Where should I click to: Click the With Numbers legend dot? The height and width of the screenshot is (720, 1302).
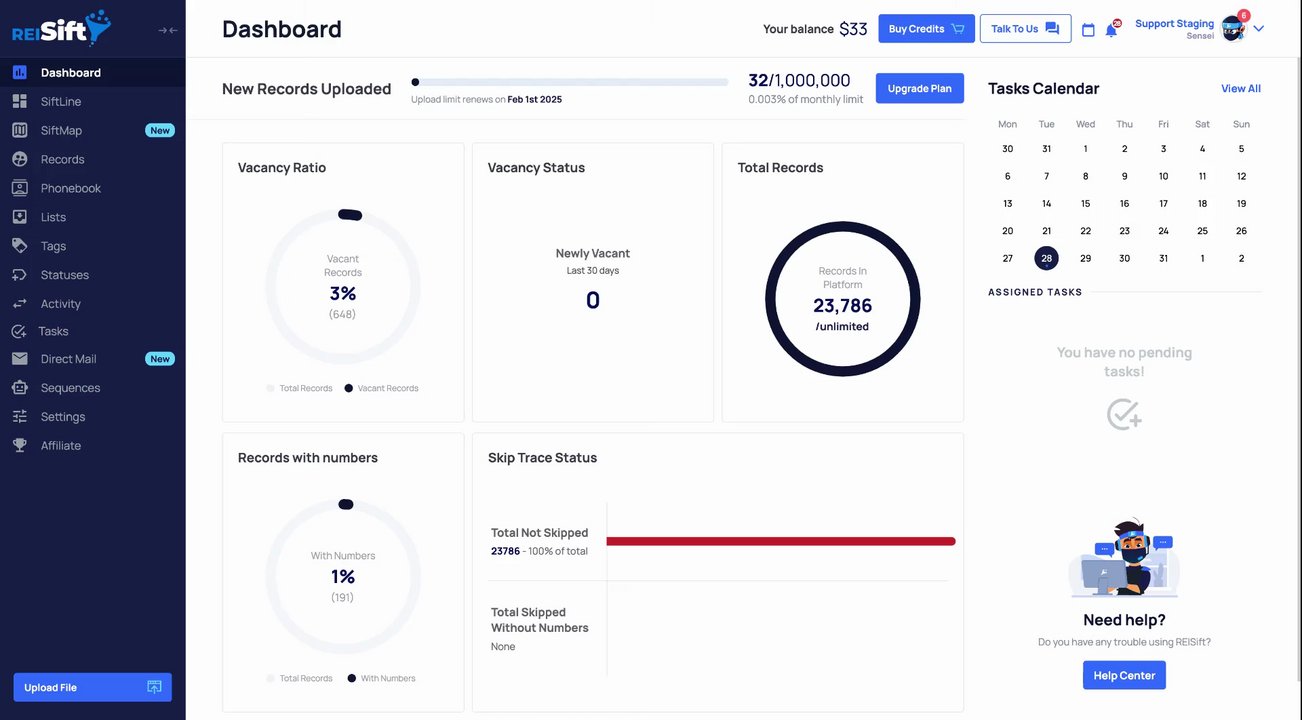(352, 678)
